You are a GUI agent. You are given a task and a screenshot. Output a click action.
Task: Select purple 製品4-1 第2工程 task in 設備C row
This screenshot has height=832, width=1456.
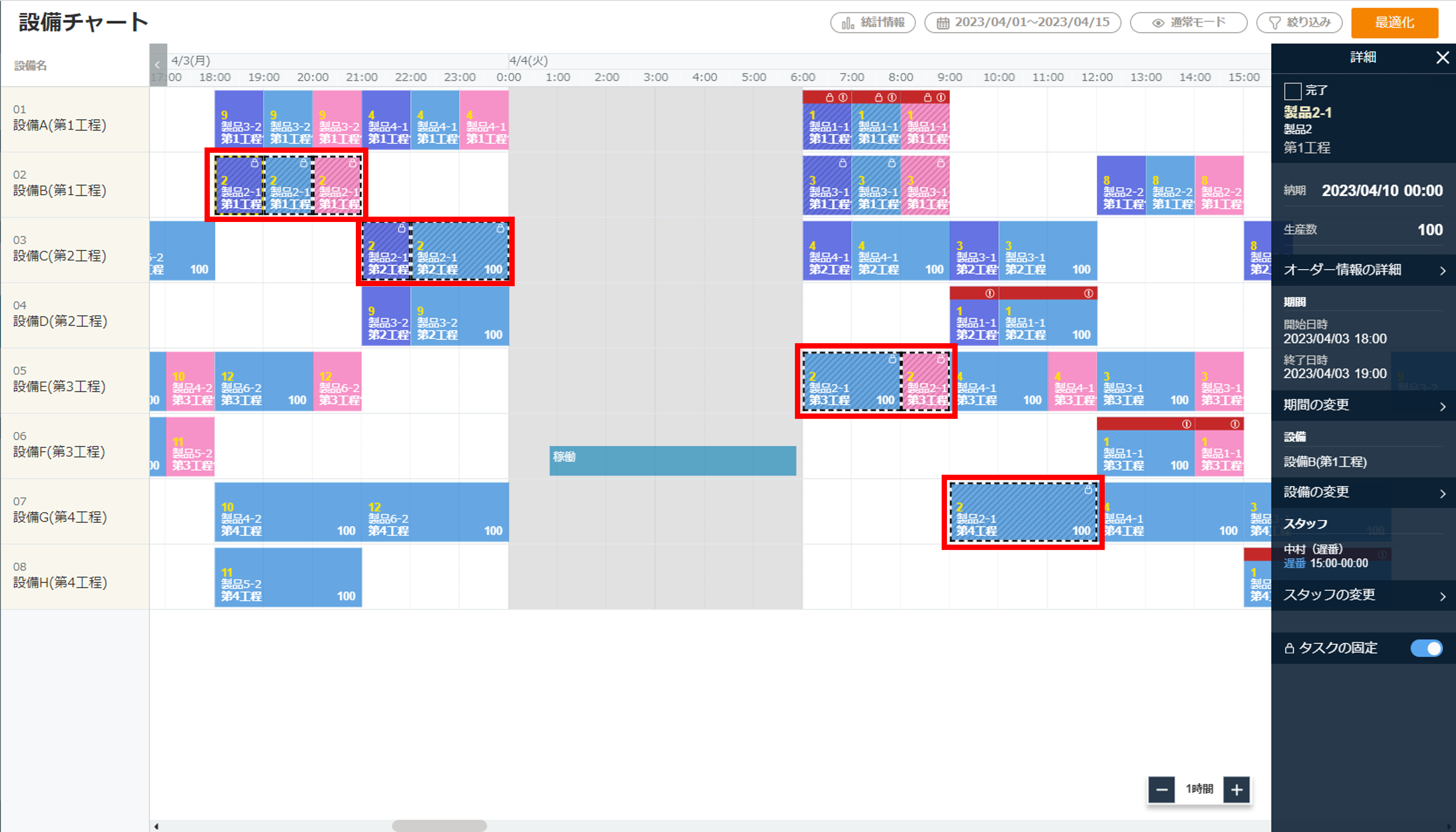[828, 250]
